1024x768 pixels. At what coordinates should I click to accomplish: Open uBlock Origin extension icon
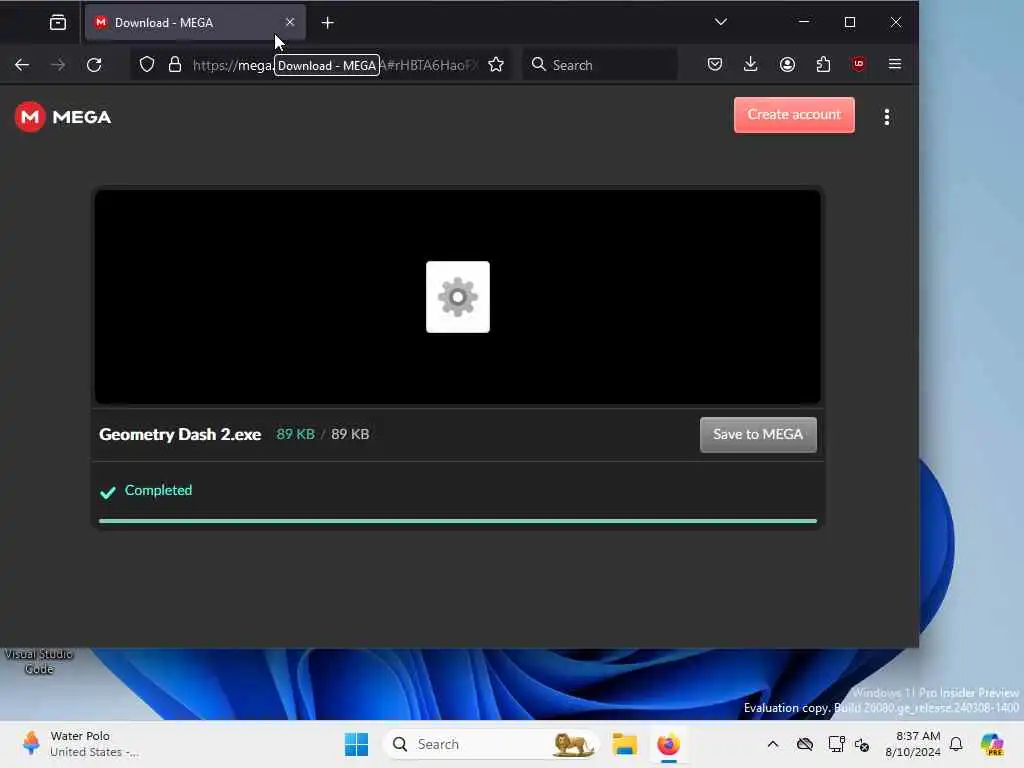click(858, 64)
